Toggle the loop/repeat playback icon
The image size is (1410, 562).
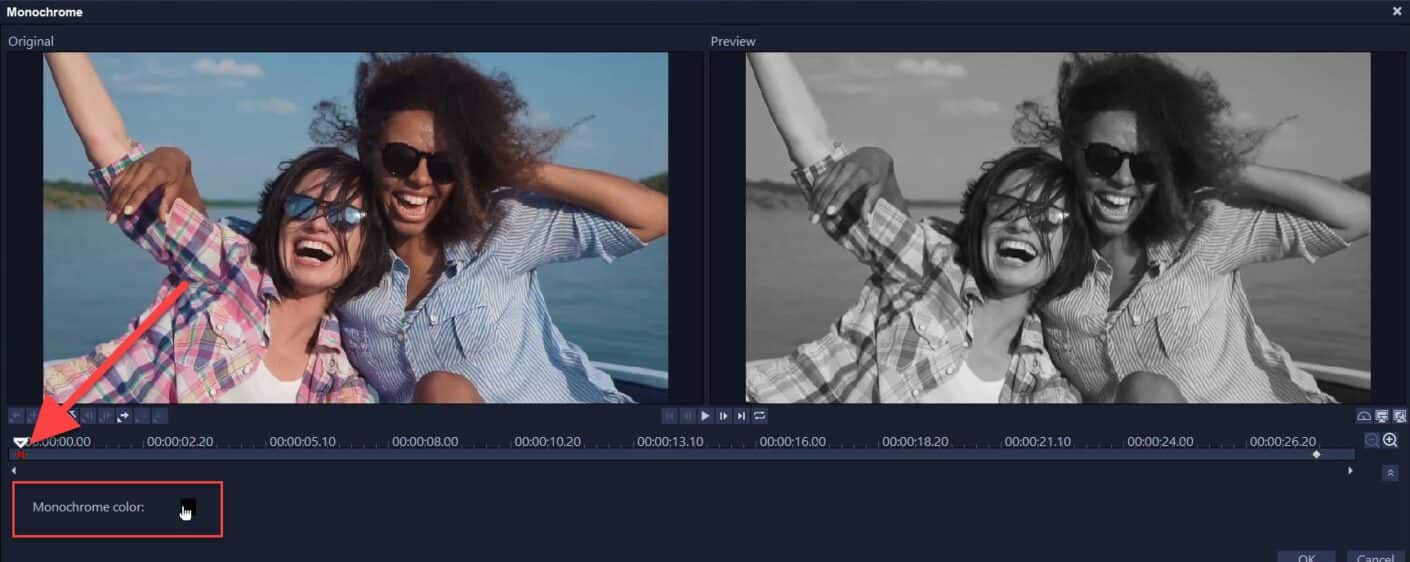tap(760, 416)
